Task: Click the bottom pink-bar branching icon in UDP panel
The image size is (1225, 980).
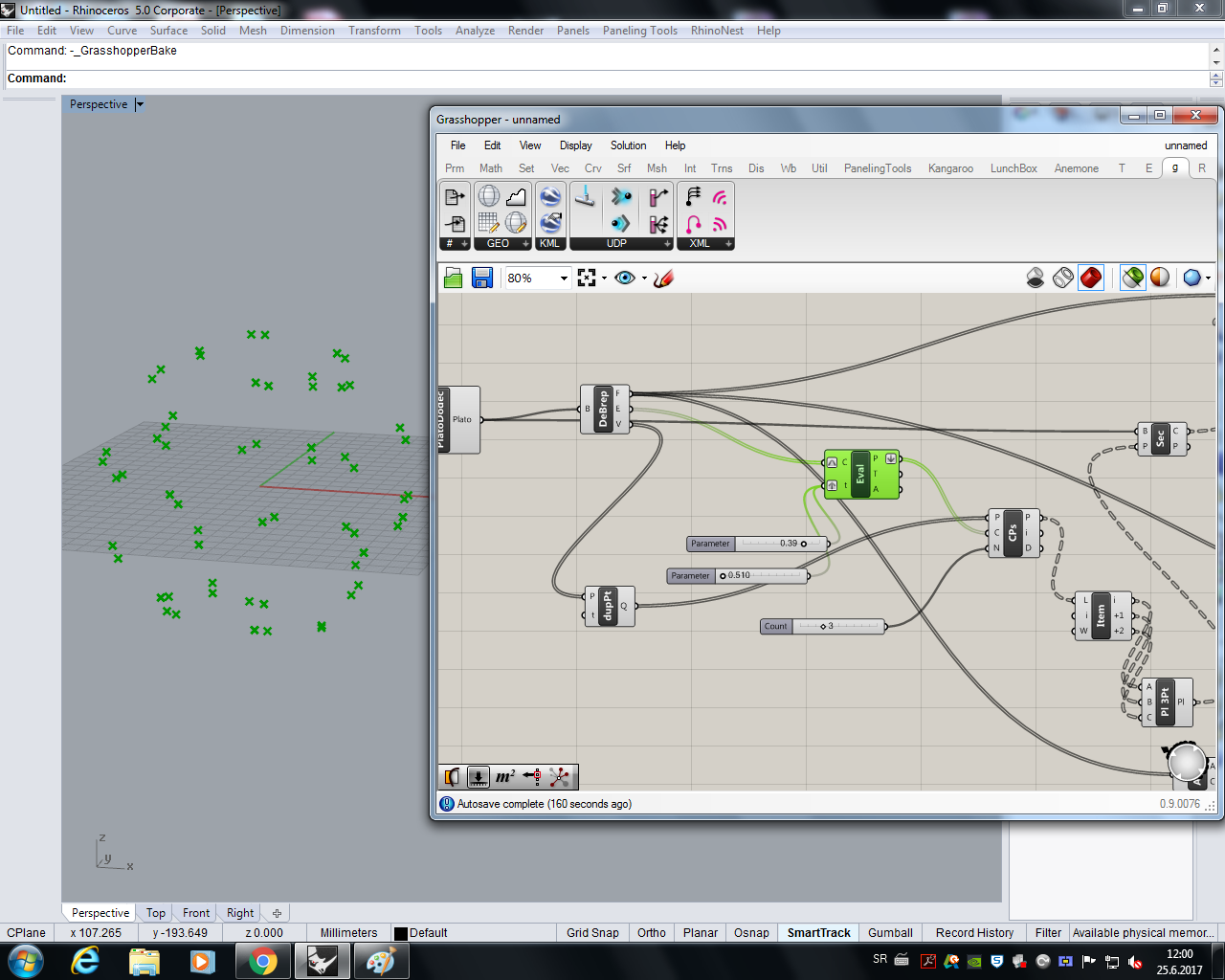Action: 658,223
